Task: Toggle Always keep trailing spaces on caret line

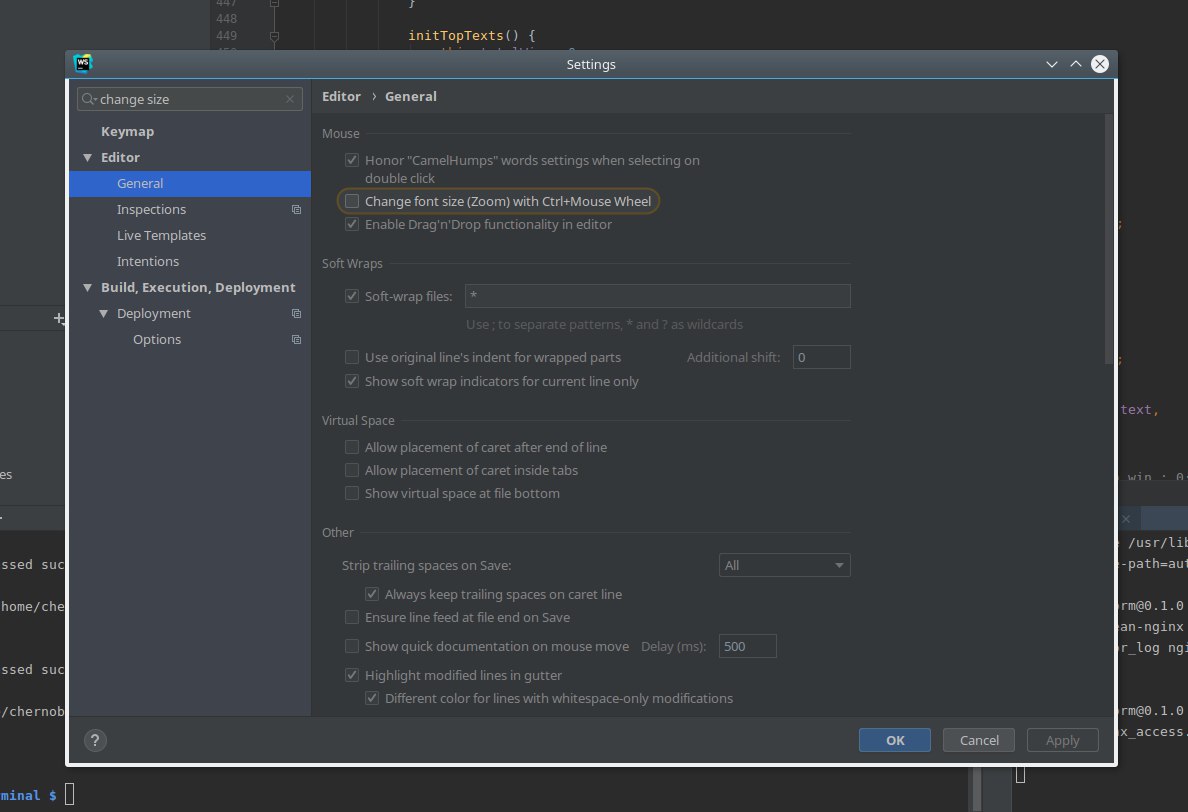Action: (372, 594)
